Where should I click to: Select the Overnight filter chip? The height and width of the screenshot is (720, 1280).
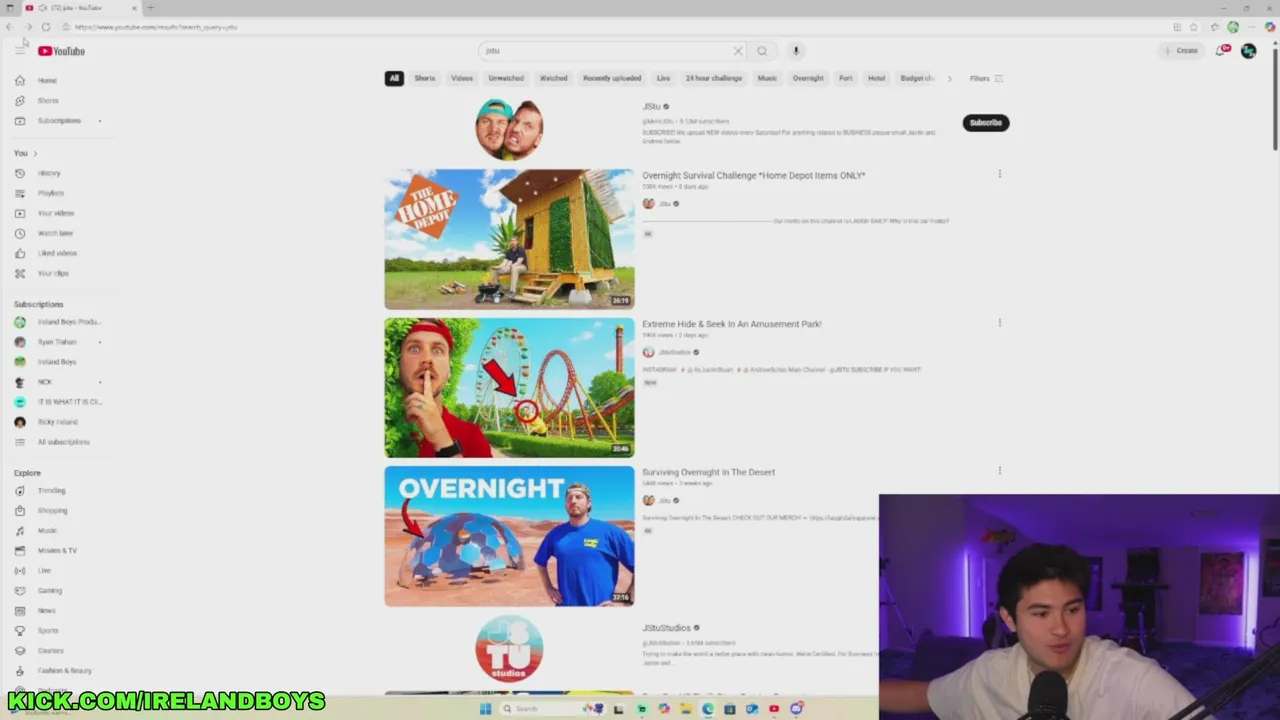808,78
